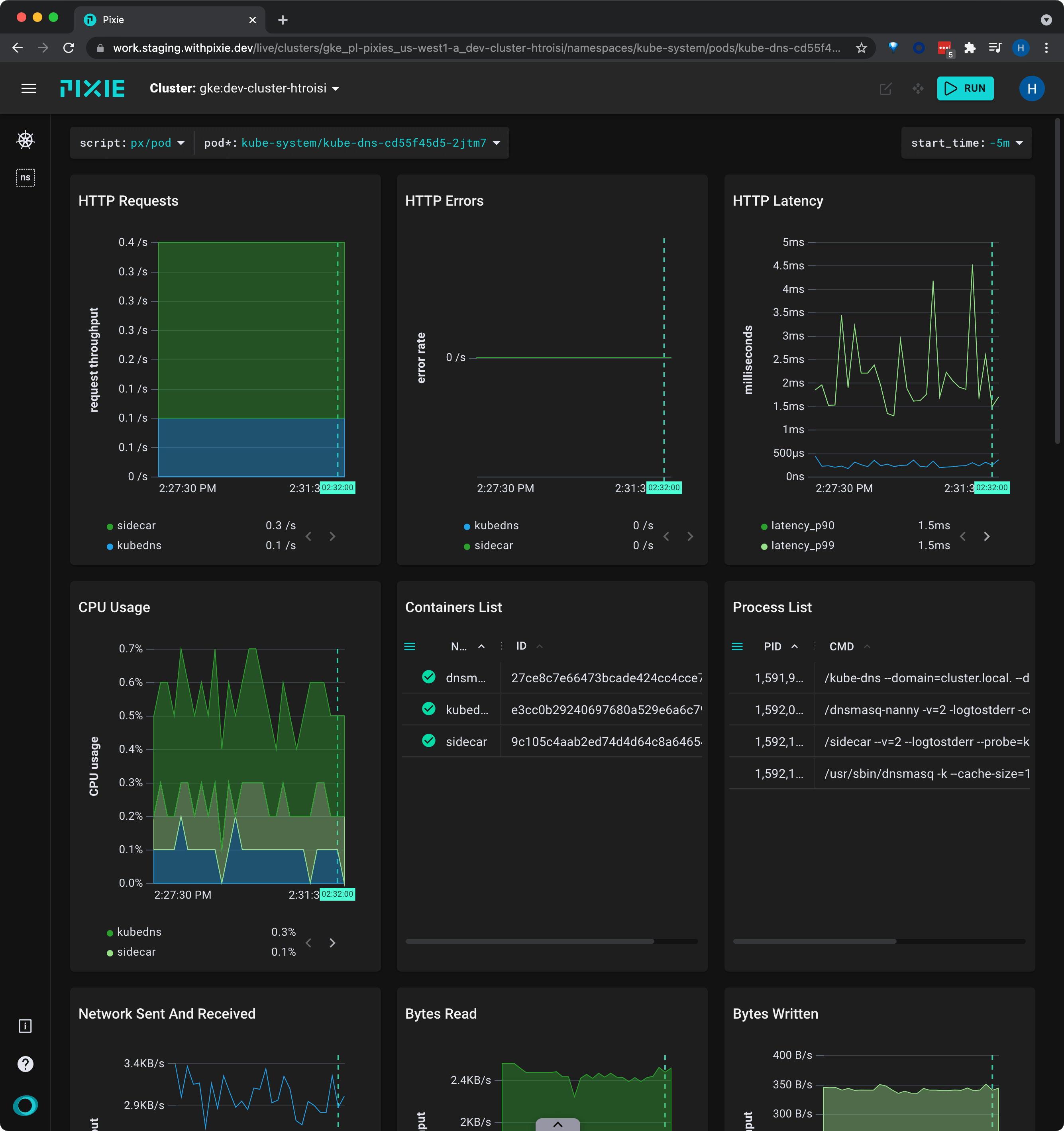The width and height of the screenshot is (1064, 1131).
Task: Click the Containers List horizontal scrollbar
Action: 529,941
